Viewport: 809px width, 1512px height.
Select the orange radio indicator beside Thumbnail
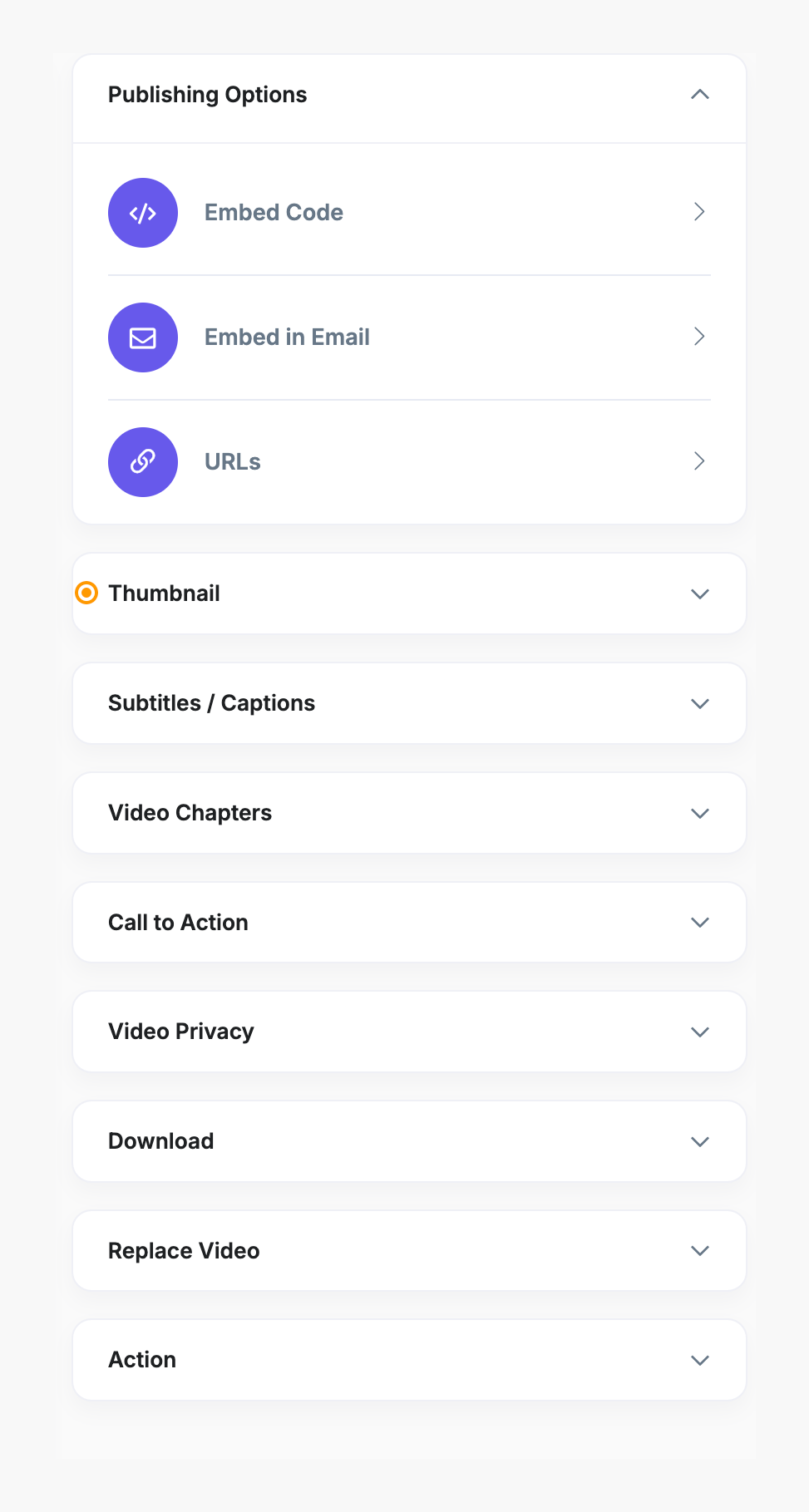coord(86,593)
